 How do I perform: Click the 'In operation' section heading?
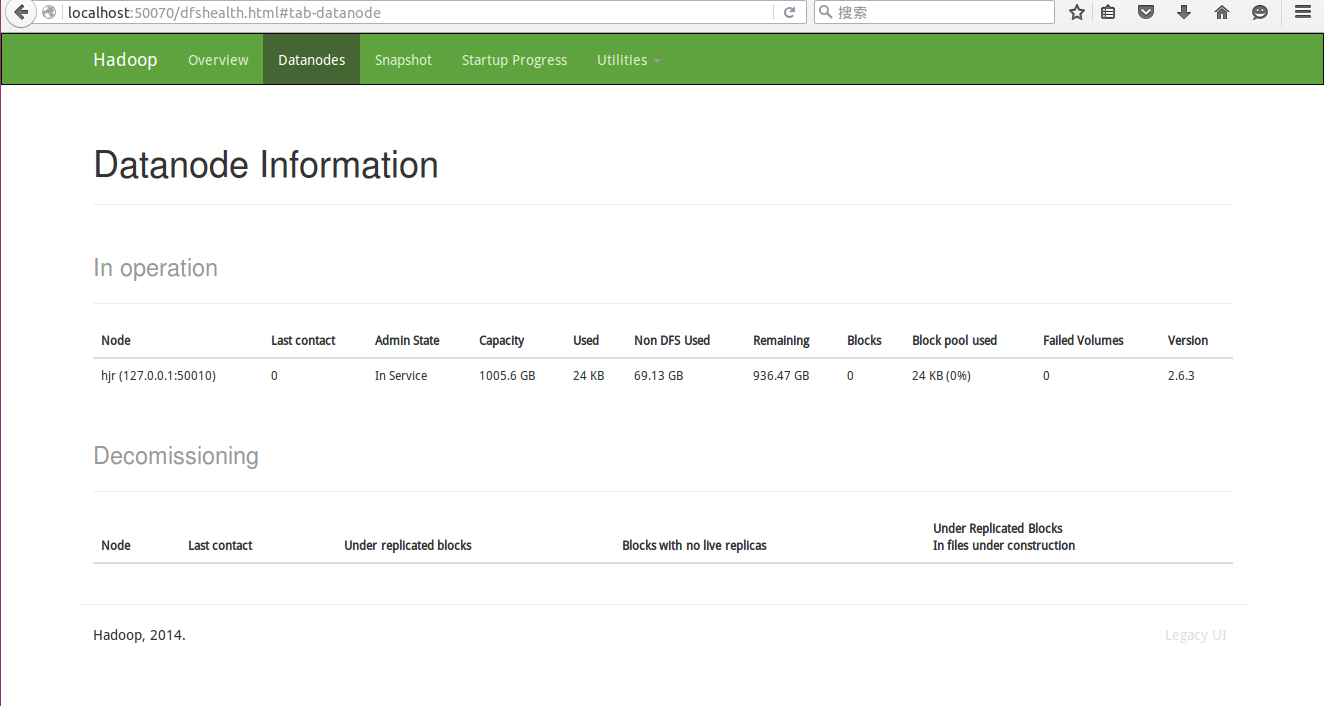(155, 268)
